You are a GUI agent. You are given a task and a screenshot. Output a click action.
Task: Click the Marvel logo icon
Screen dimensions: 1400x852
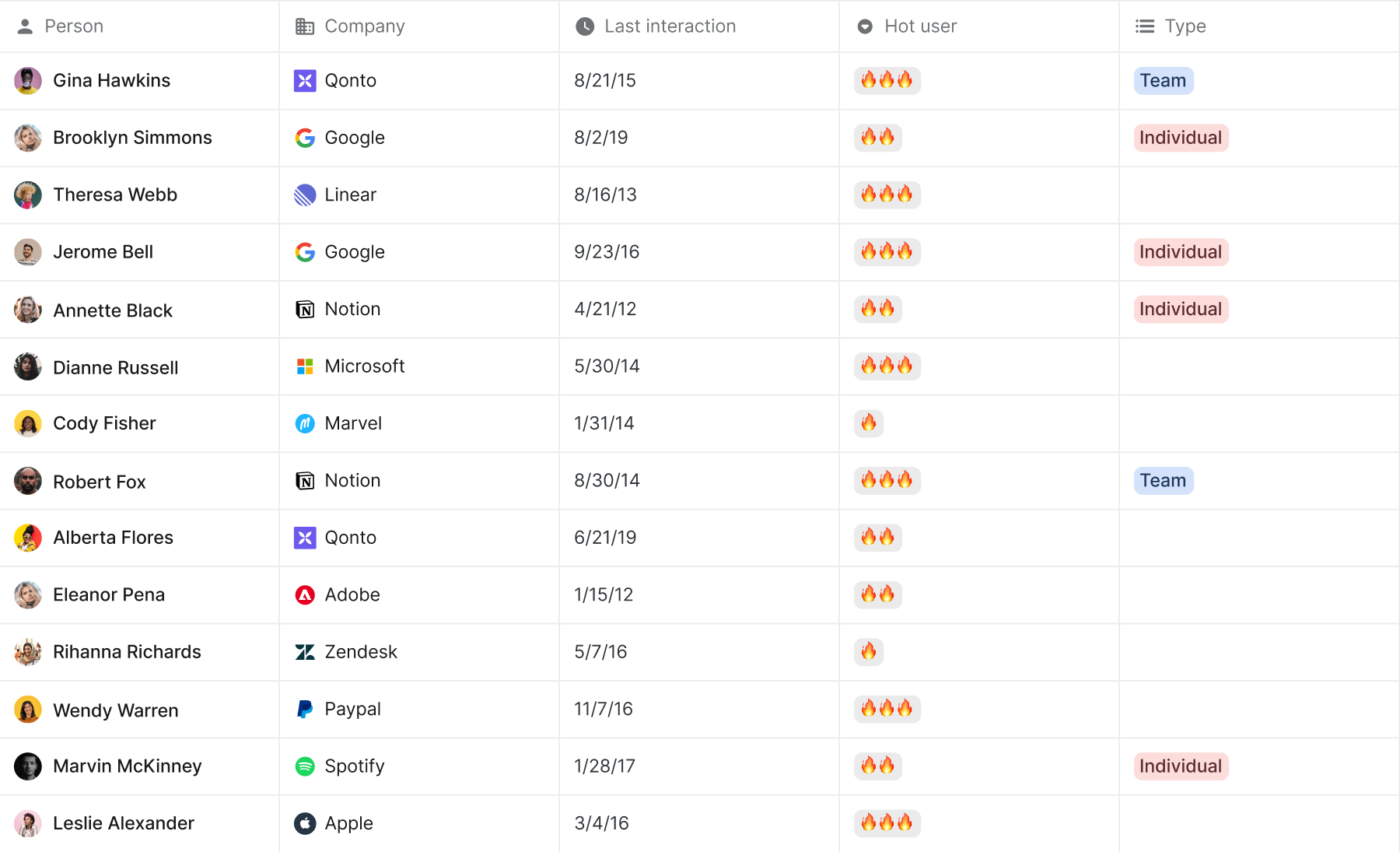click(305, 423)
